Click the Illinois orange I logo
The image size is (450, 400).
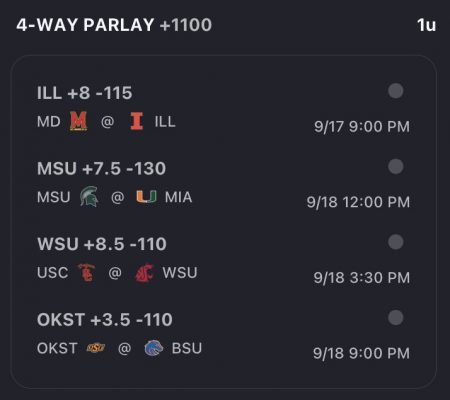click(137, 121)
